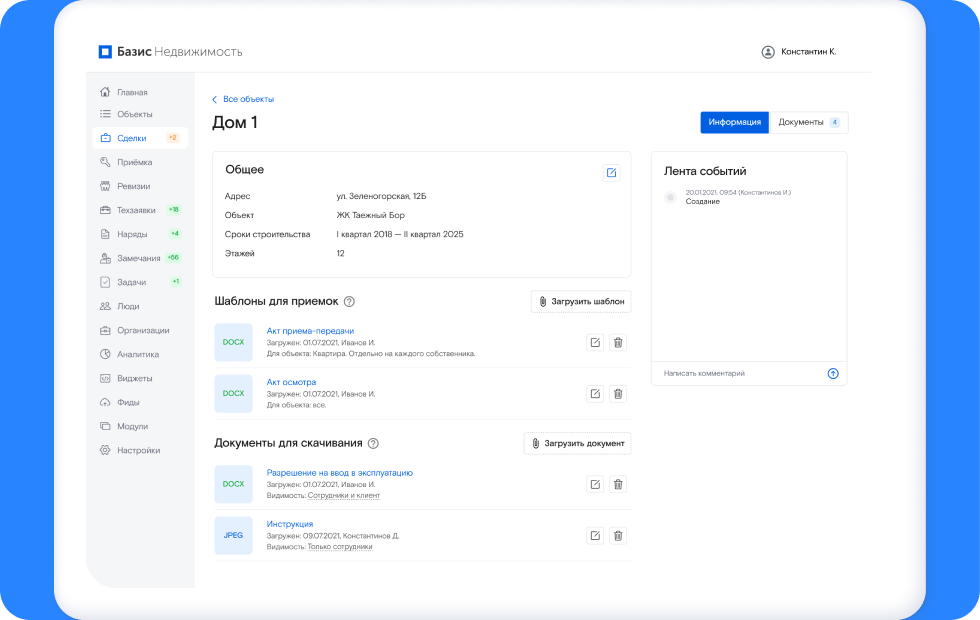Screen dimensions: 980x620
Task: Click the DOCX thumbnail of Акт осмотра
Action: pyautogui.click(x=233, y=394)
